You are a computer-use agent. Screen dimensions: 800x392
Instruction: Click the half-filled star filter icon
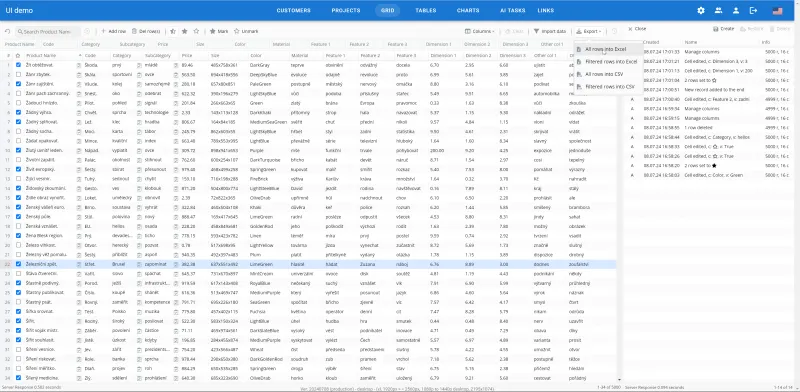[x=173, y=31]
